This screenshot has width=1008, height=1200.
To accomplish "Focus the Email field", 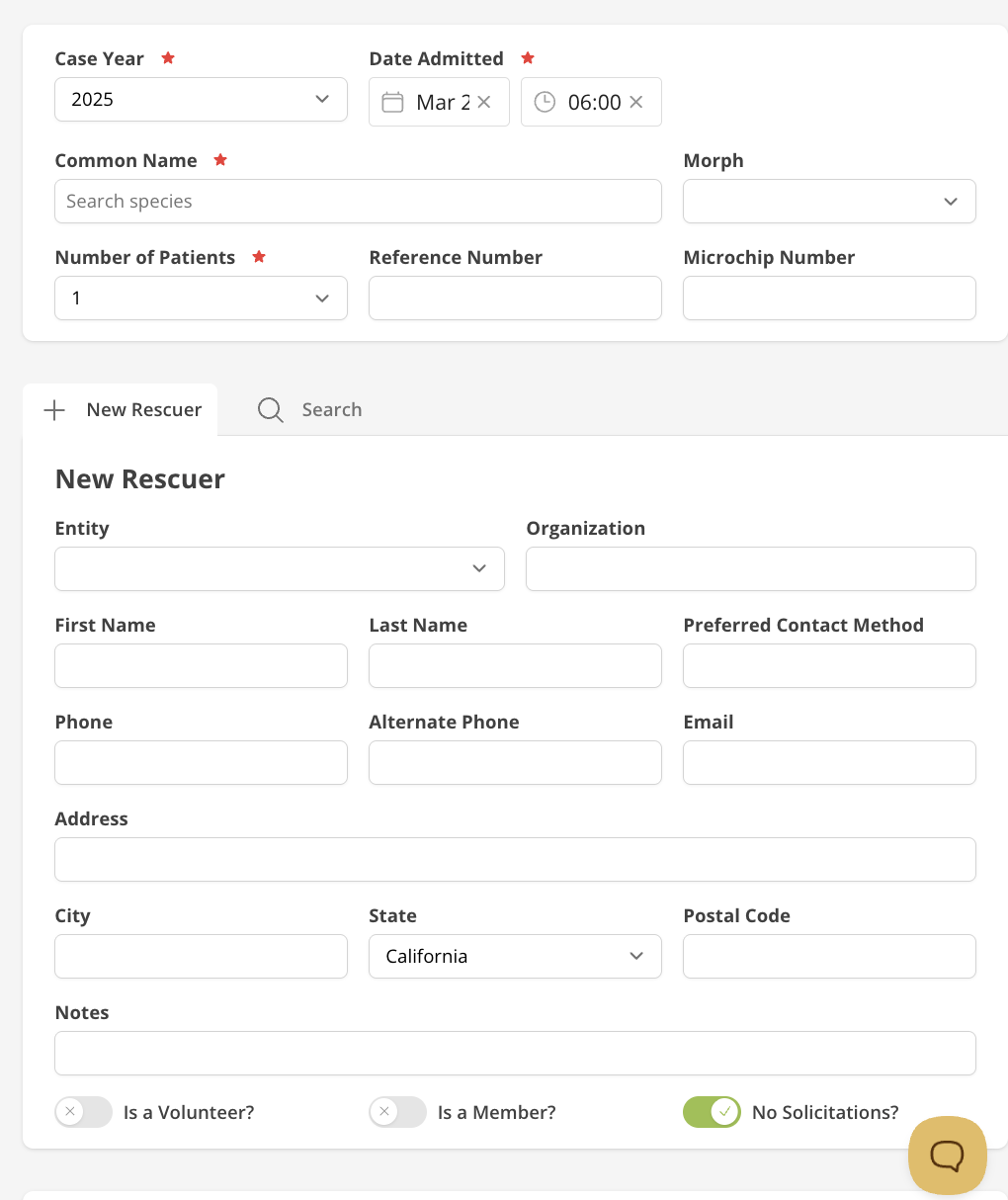I will coord(829,762).
